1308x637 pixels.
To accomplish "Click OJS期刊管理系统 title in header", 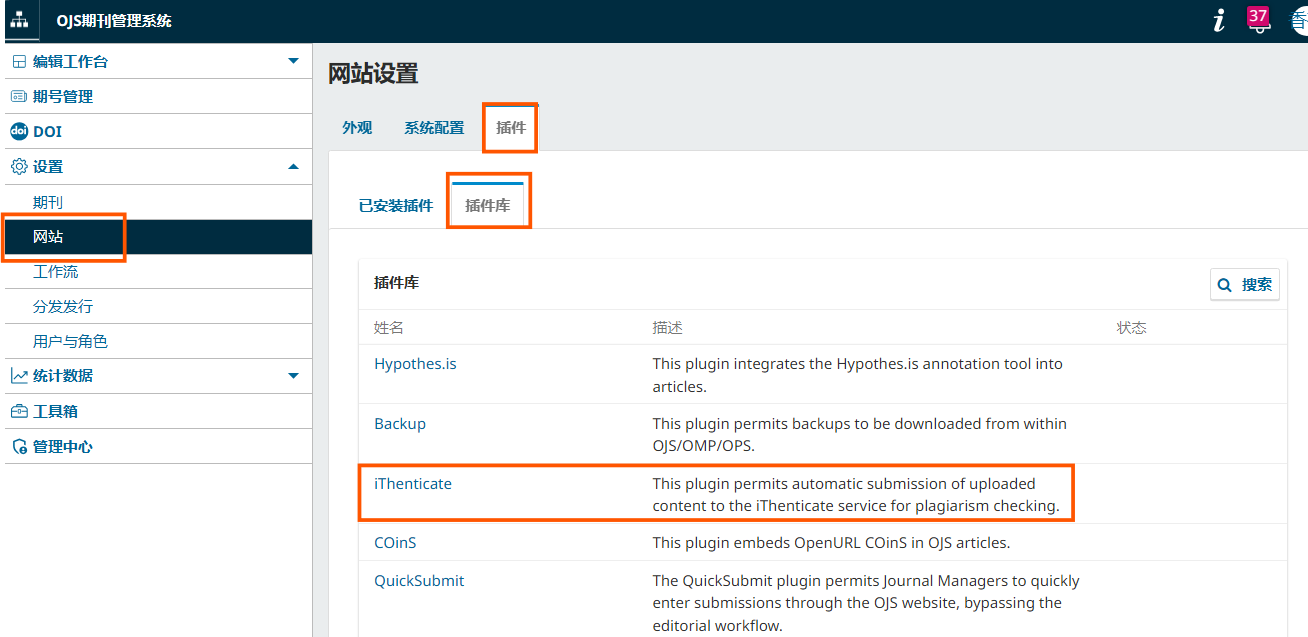I will pos(114,21).
